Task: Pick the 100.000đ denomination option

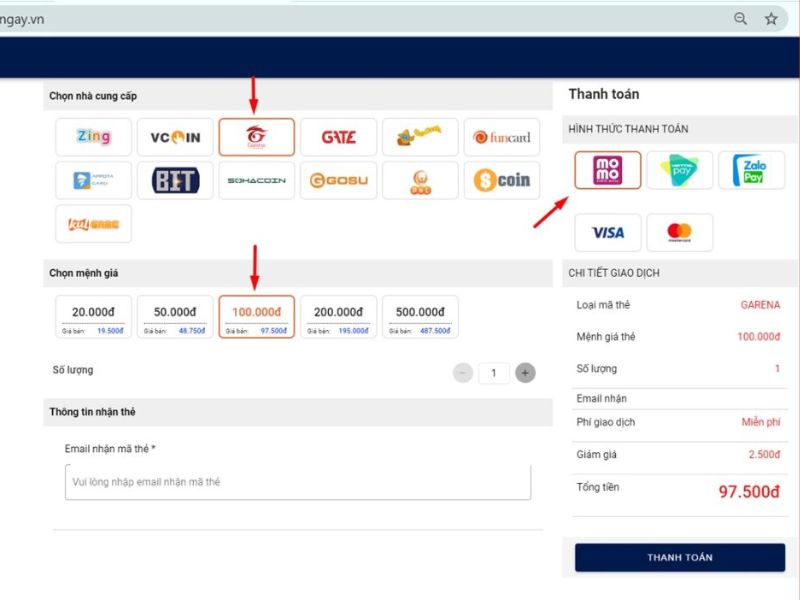Action: (x=257, y=316)
